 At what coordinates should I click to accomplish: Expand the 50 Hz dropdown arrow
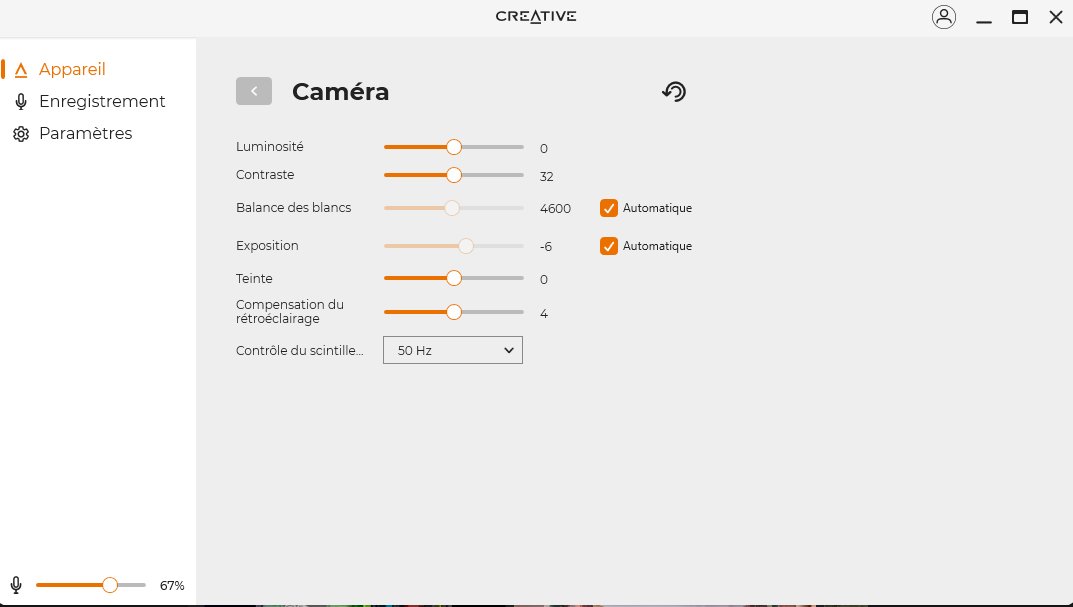click(508, 350)
